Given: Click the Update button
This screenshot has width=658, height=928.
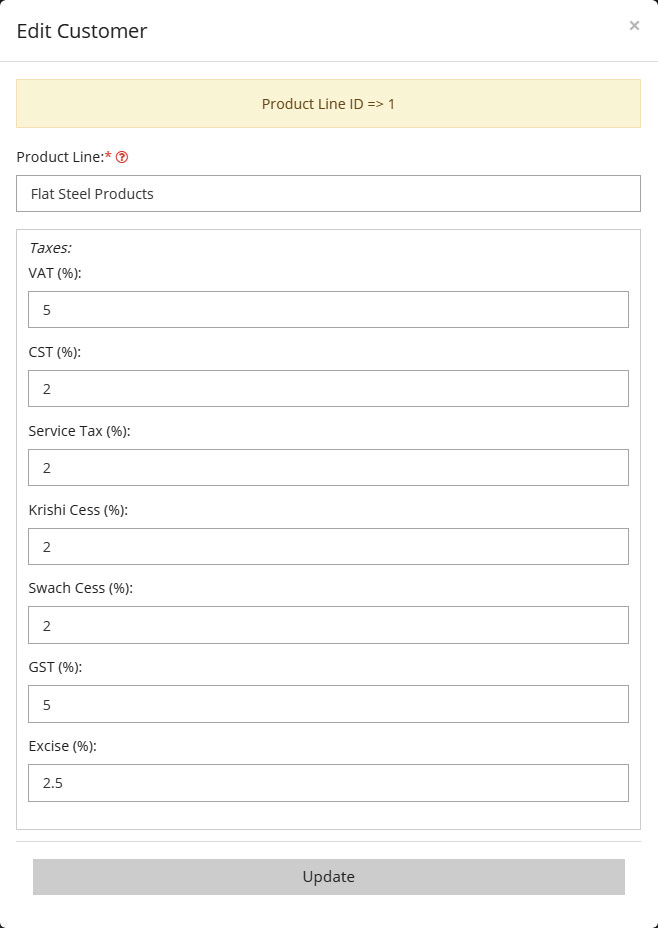Looking at the screenshot, I should [x=328, y=877].
